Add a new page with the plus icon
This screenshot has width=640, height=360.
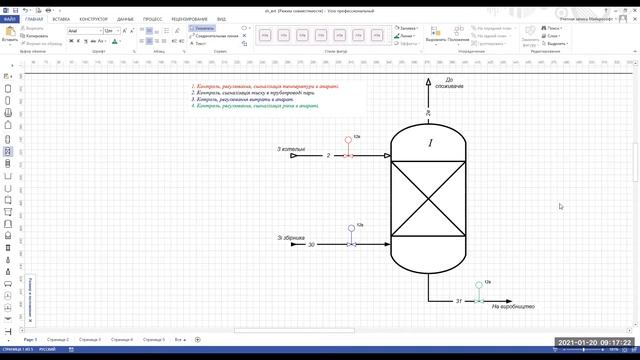(198, 340)
